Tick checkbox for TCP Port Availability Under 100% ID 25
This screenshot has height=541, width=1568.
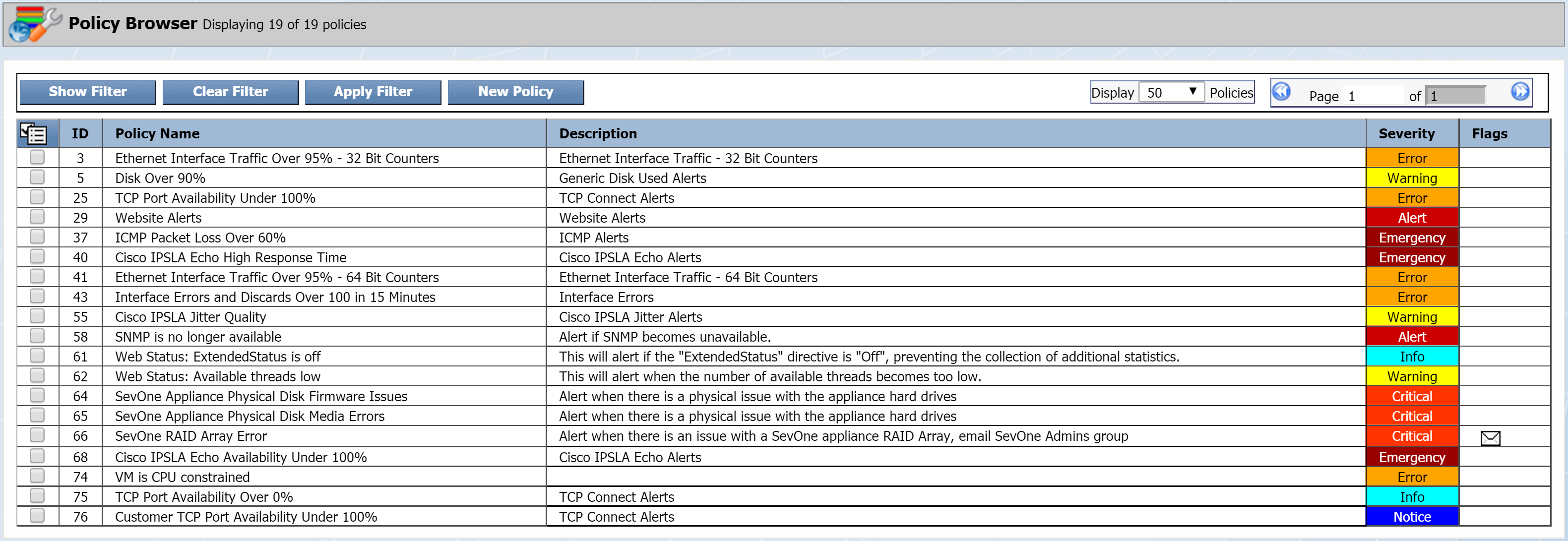(x=37, y=197)
